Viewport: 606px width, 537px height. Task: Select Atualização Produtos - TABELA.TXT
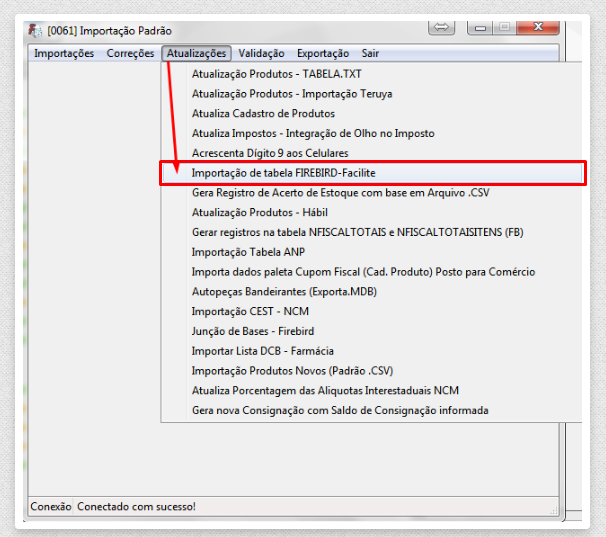pyautogui.click(x=371, y=74)
